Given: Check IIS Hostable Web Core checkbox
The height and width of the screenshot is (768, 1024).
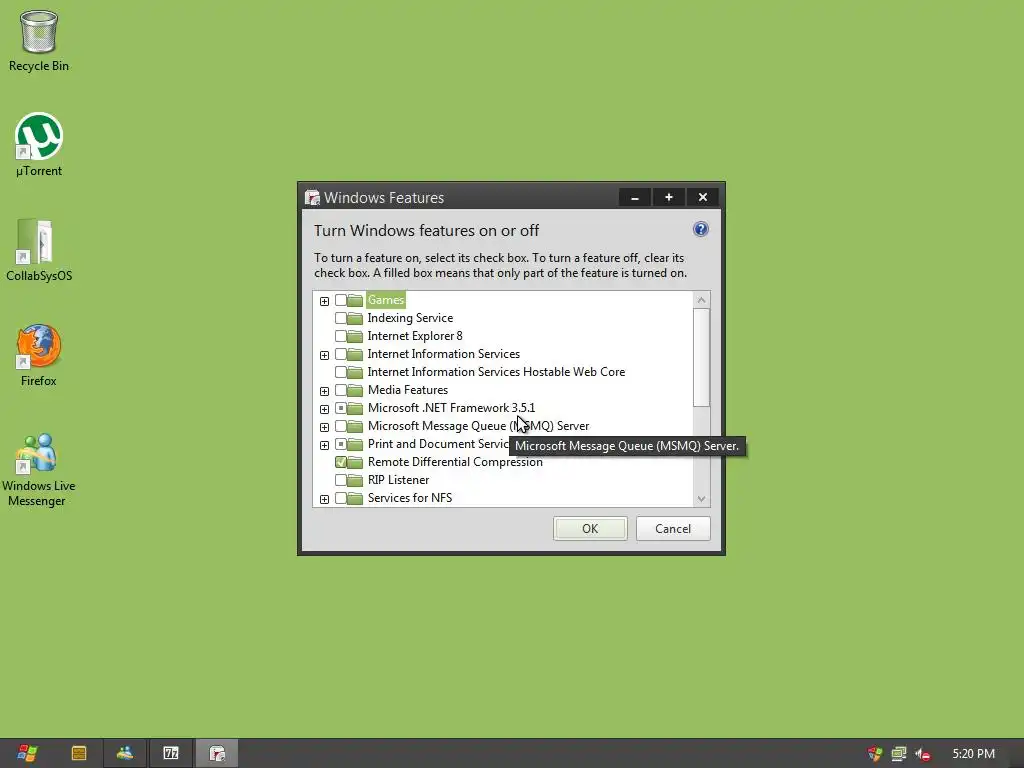Looking at the screenshot, I should click(340, 372).
